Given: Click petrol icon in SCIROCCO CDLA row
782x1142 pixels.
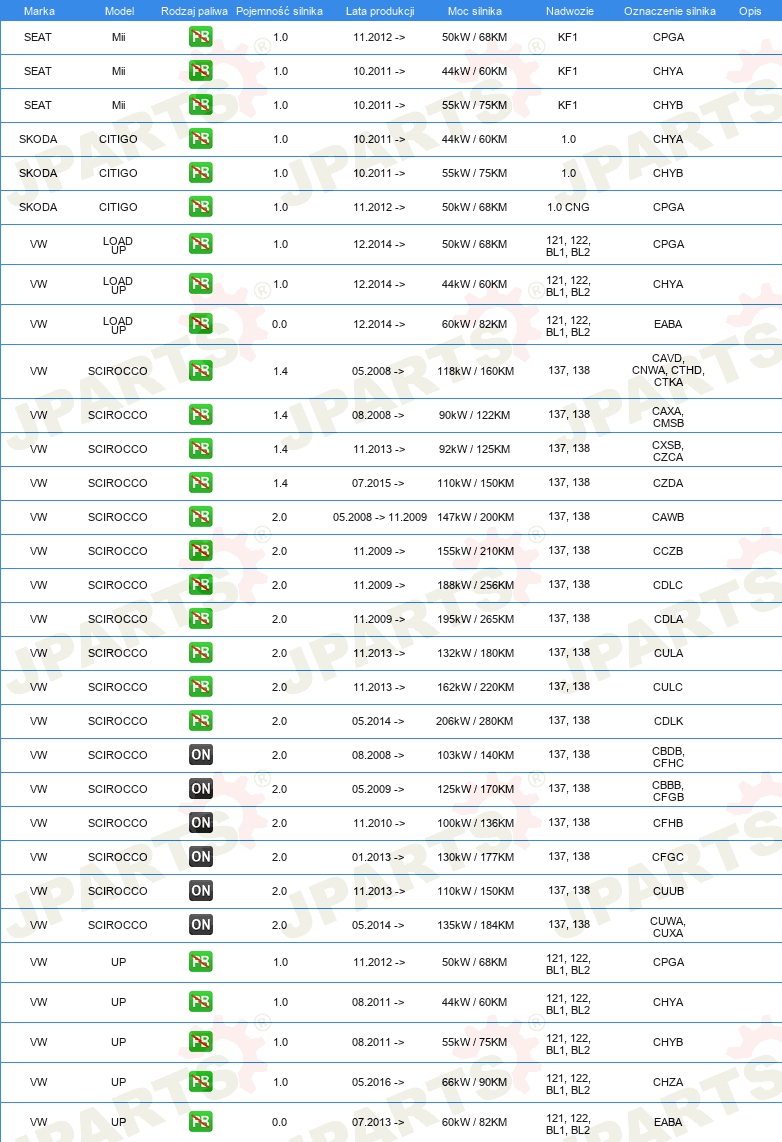Looking at the screenshot, I should click(x=200, y=619).
